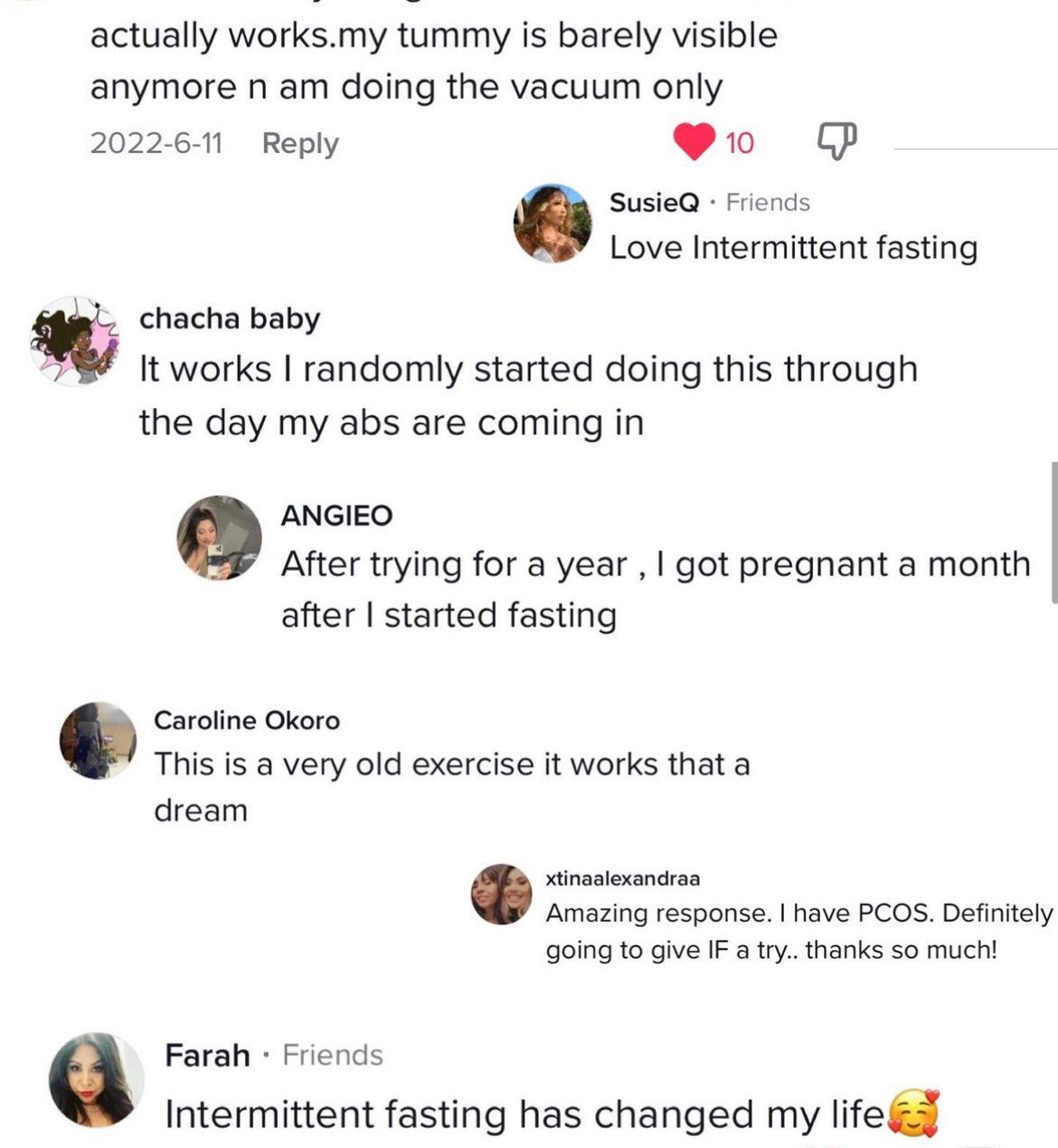The width and height of the screenshot is (1058, 1148).
Task: Tap Farah's profile picture
Action: pos(96,1079)
